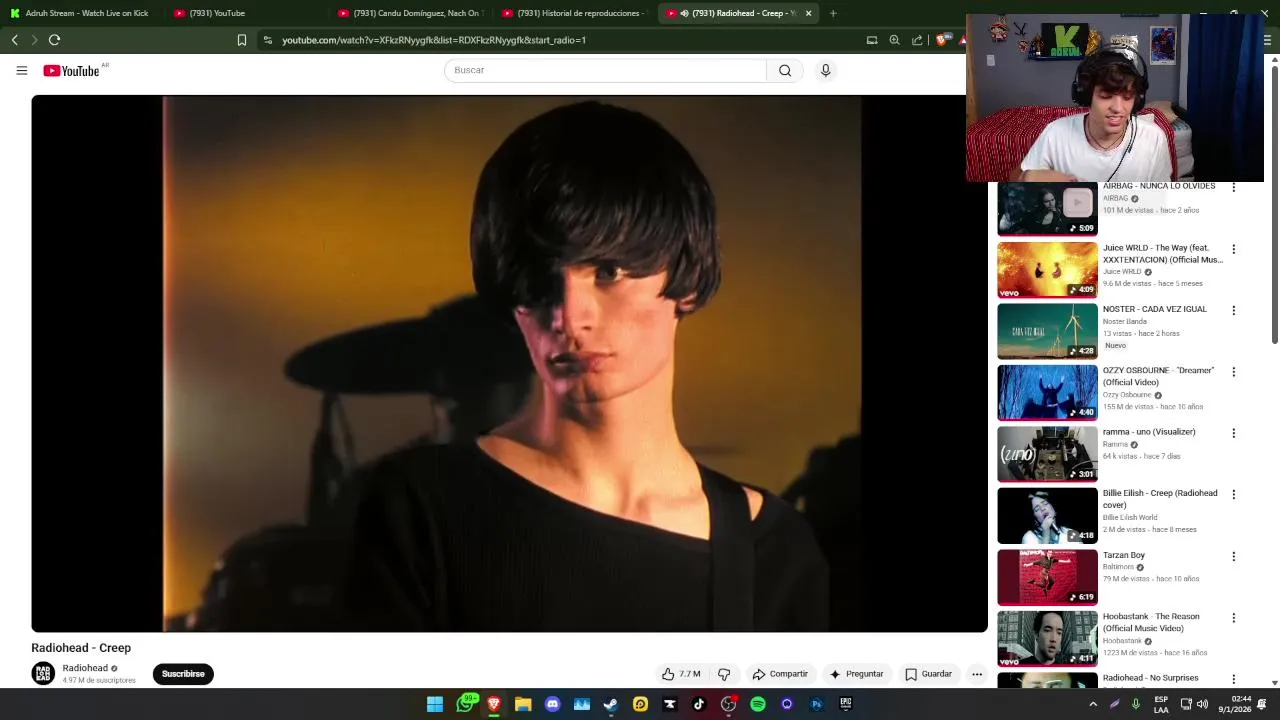Open options menu for ramma uno video
The image size is (1280, 720).
click(1233, 433)
